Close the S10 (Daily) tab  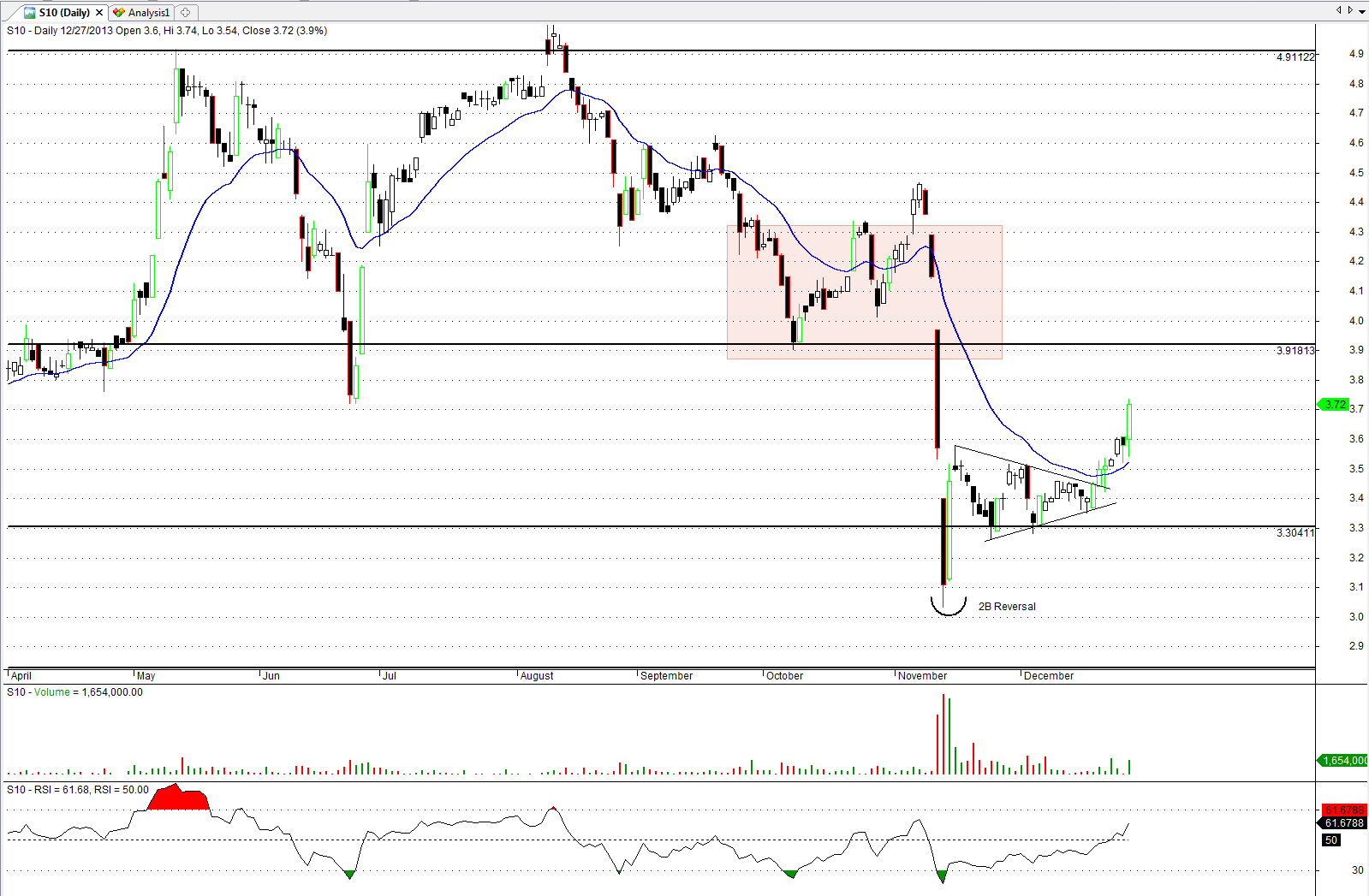coord(99,13)
